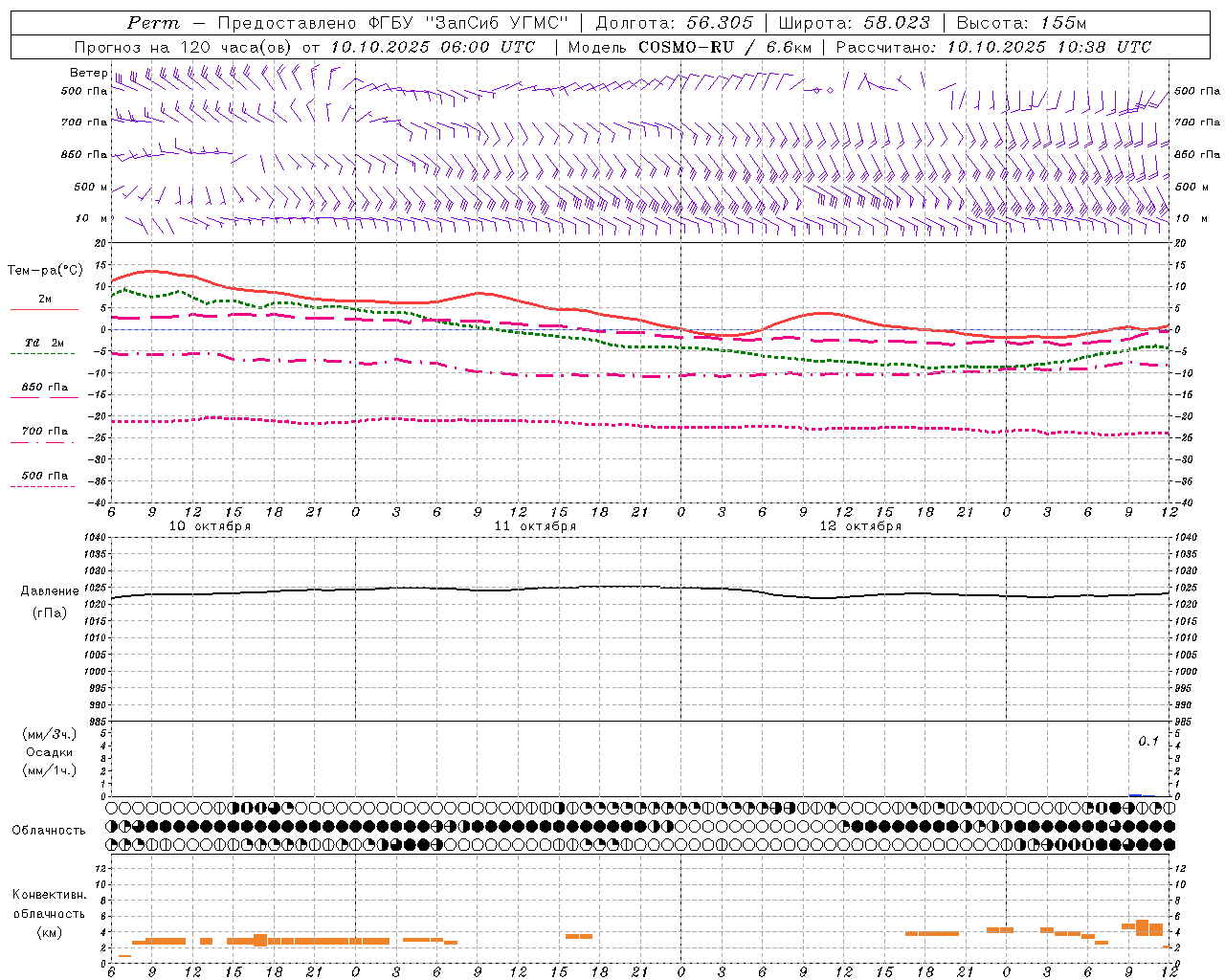Image resolution: width=1225 pixels, height=980 pixels.
Task: Click the "Прогноз на 120 часа(ов)" text
Action: [185, 47]
